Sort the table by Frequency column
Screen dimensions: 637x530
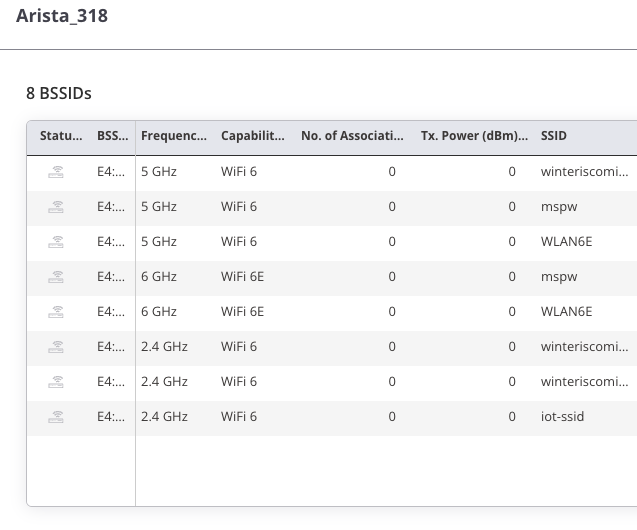174,136
